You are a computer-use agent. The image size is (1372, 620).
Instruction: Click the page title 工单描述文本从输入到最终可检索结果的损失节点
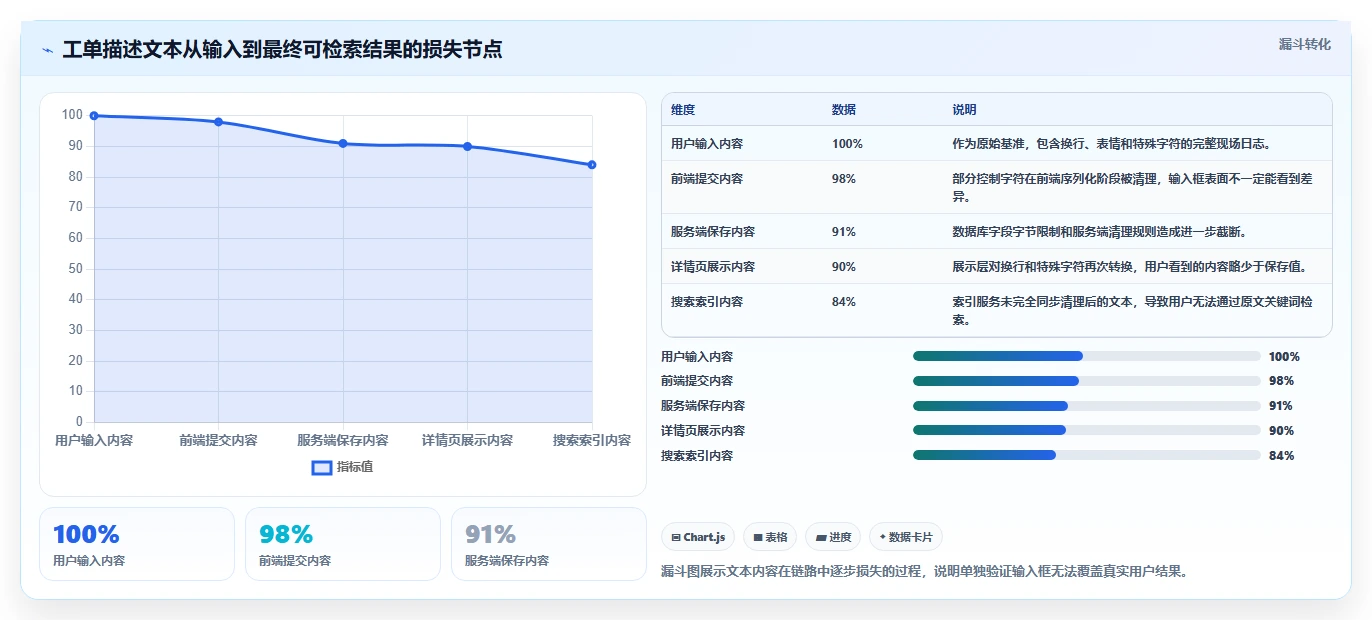point(282,49)
